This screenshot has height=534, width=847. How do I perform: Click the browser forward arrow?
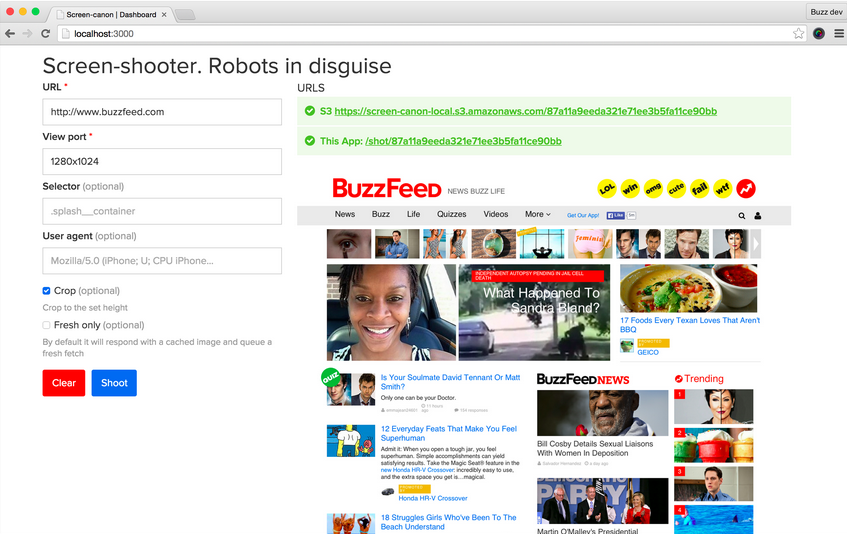coord(28,33)
